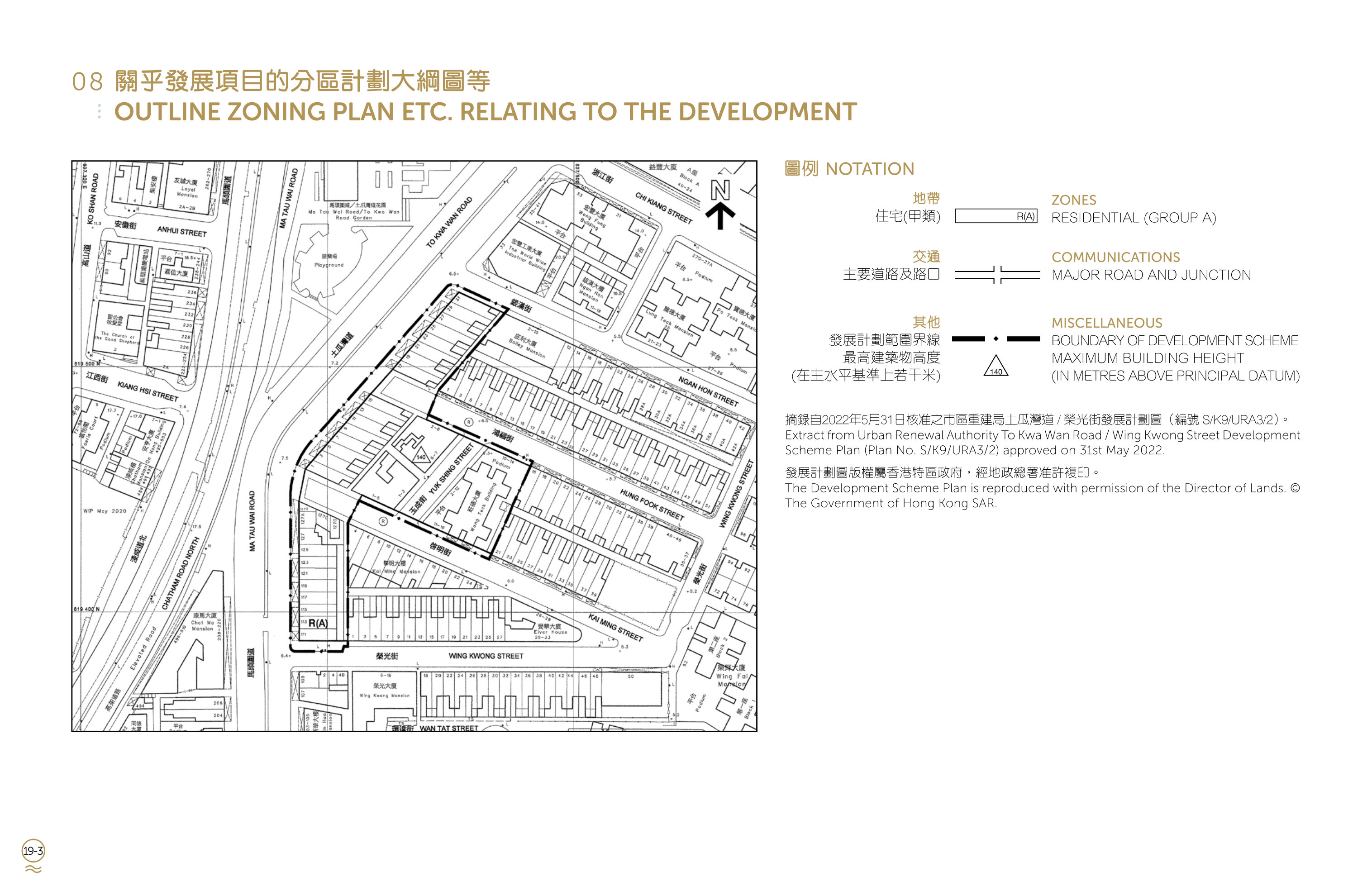
Task: Click the MISCELLANEOUS legend heading
Action: coord(1107,323)
